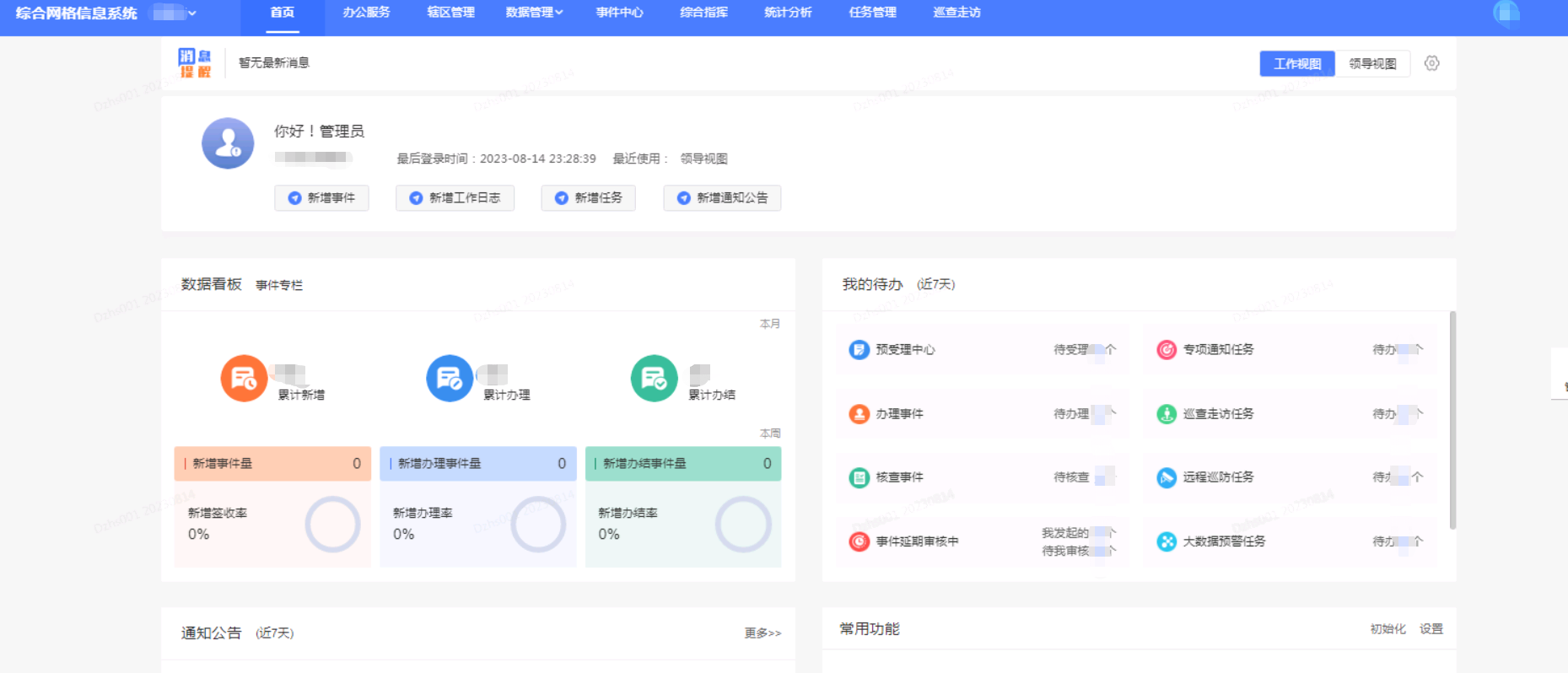1568x673 pixels.
Task: Switch to 工作视图 view
Action: pos(1297,64)
